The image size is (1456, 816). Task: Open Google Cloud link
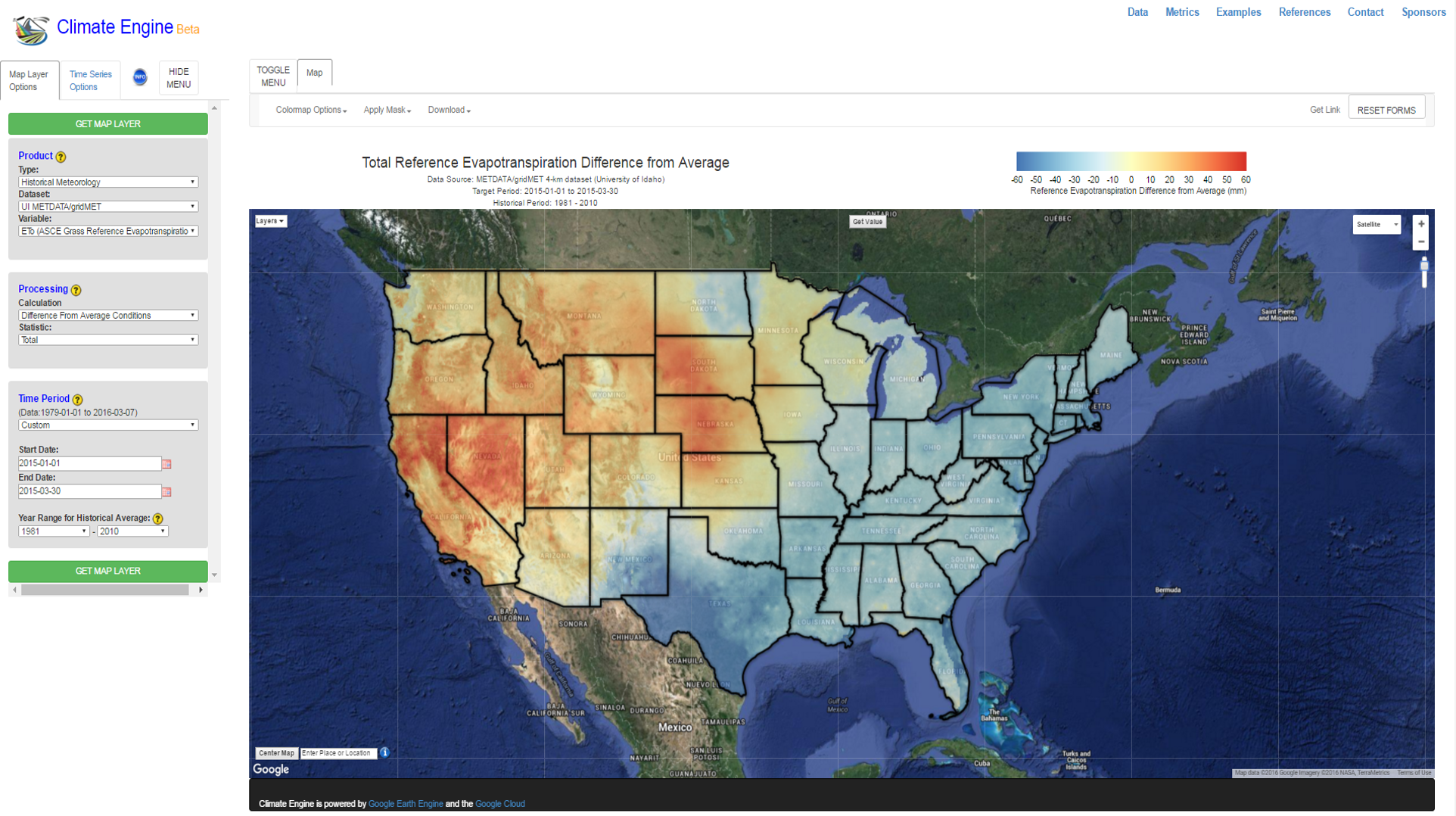[x=499, y=804]
